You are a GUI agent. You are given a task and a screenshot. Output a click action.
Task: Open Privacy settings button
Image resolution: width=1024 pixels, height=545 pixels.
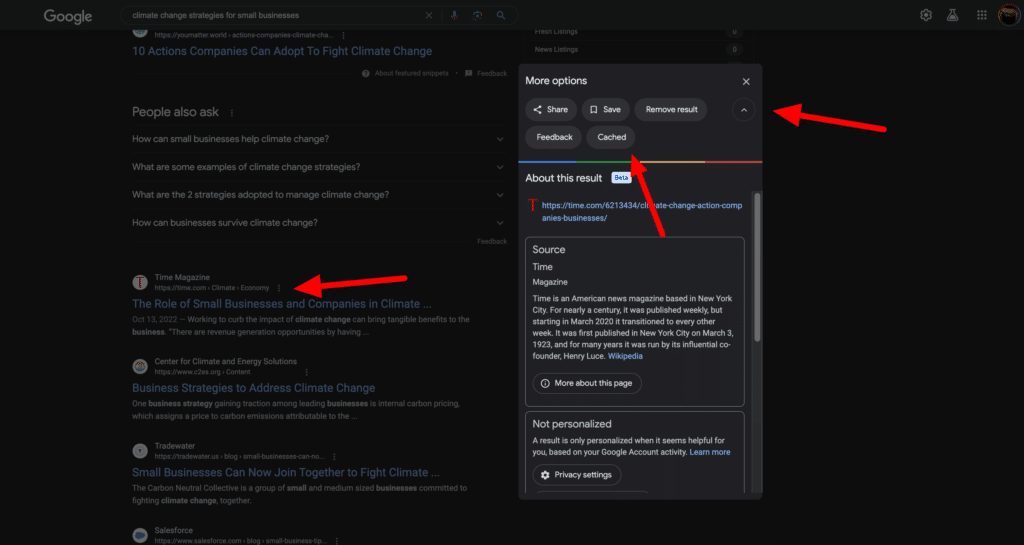point(577,475)
